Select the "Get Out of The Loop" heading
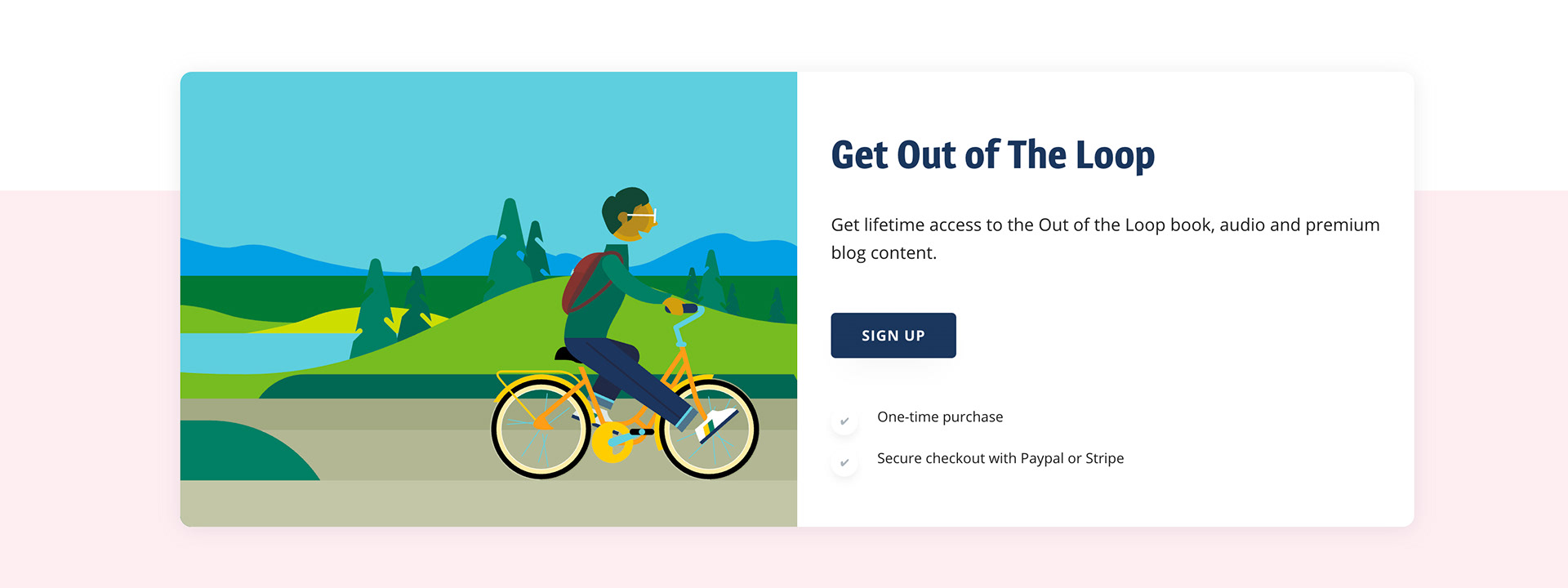The width and height of the screenshot is (1568, 588). 992,155
